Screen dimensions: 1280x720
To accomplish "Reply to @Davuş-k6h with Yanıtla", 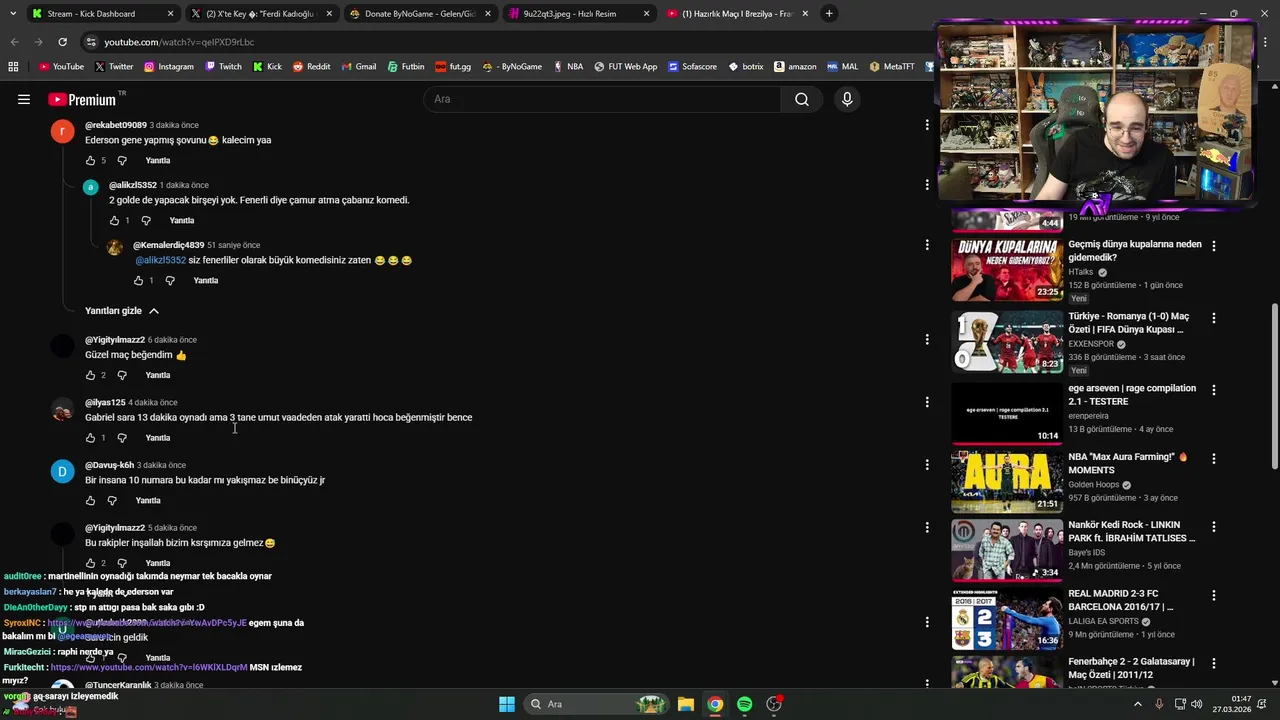I will [148, 500].
